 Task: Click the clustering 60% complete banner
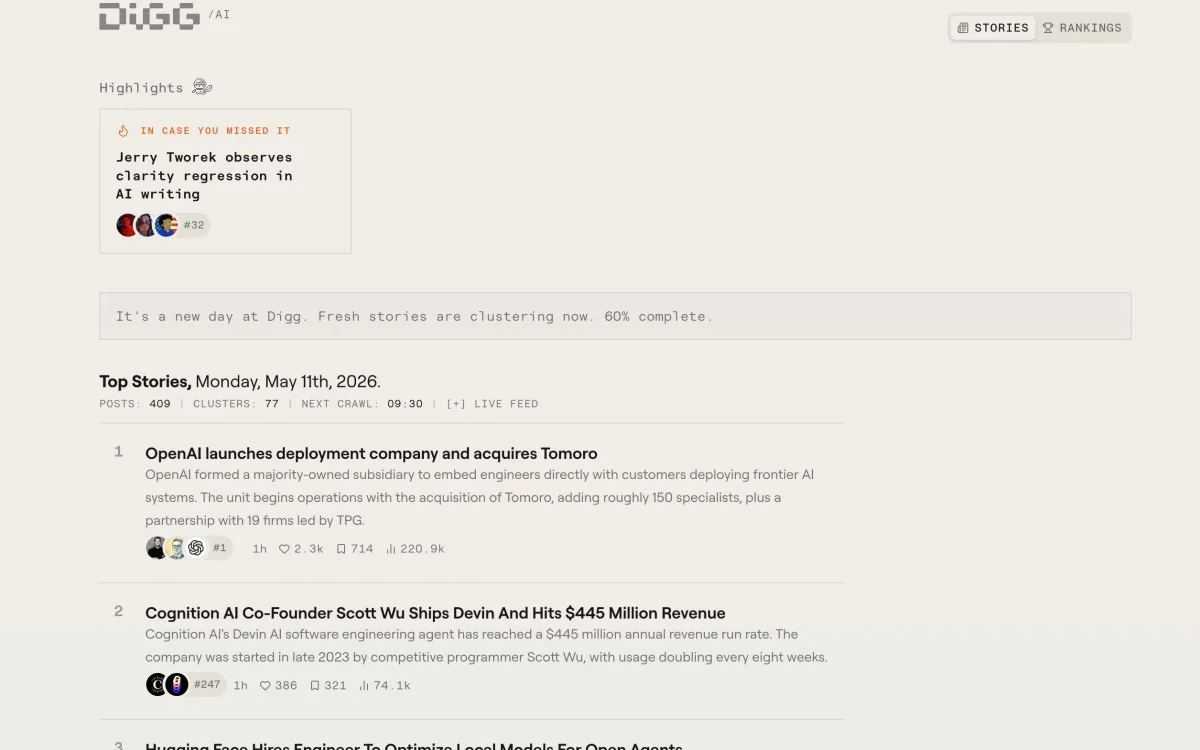tap(615, 316)
